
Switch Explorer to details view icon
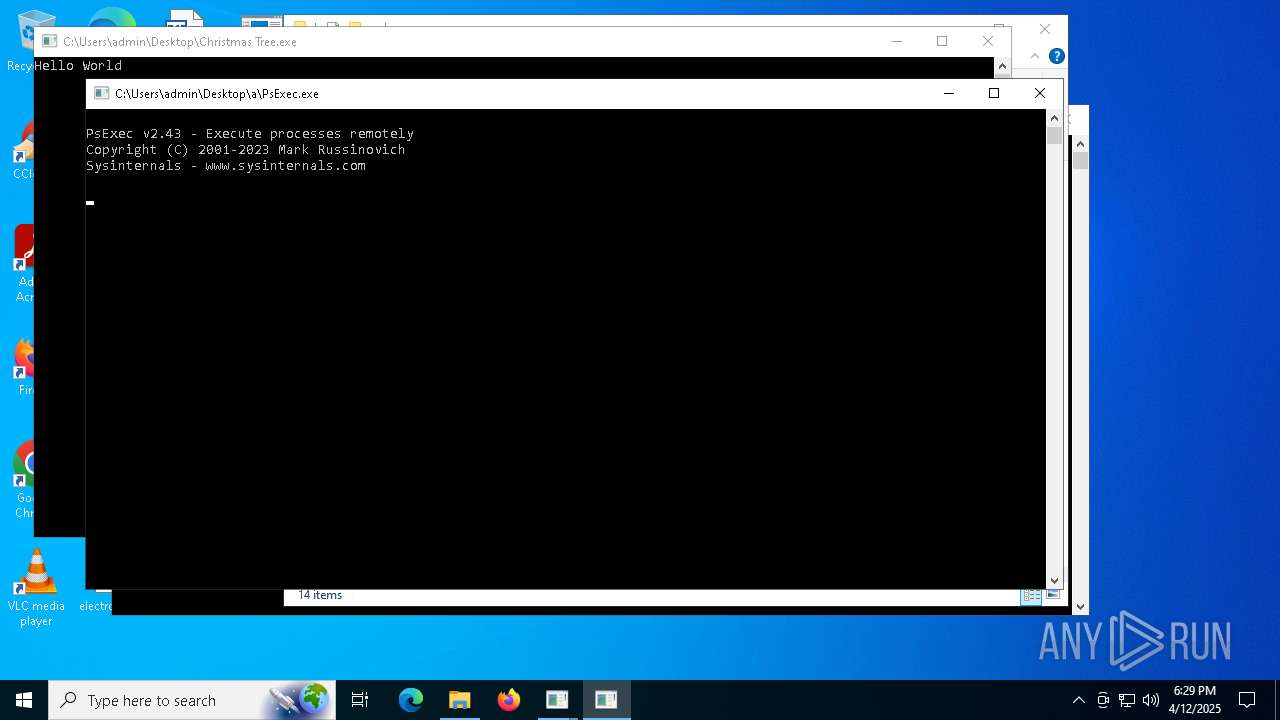1031,595
